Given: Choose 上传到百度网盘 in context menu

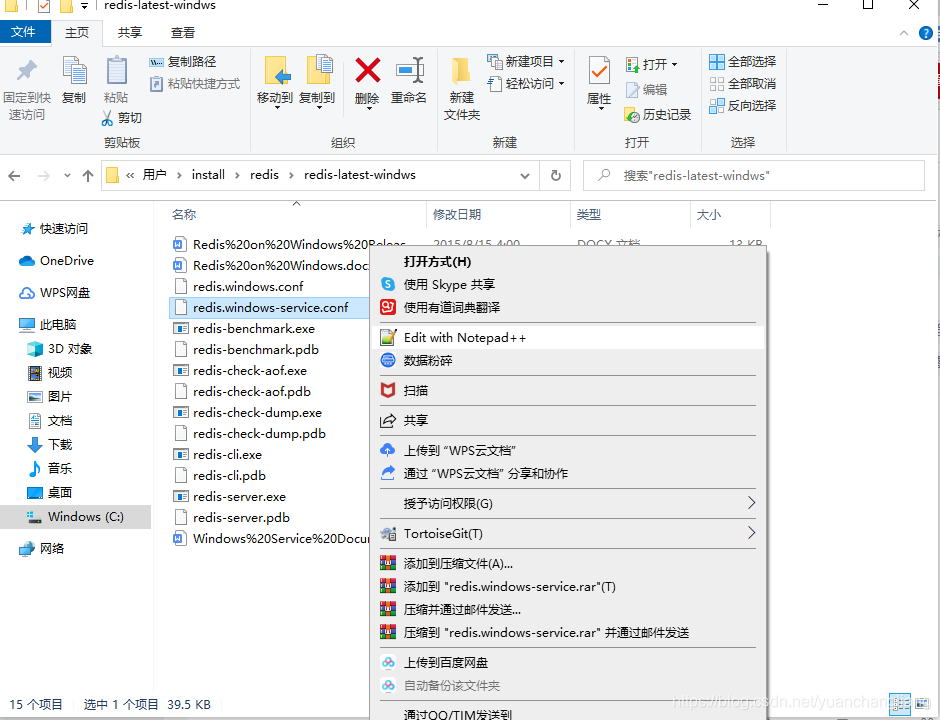Looking at the screenshot, I should 568,662.
